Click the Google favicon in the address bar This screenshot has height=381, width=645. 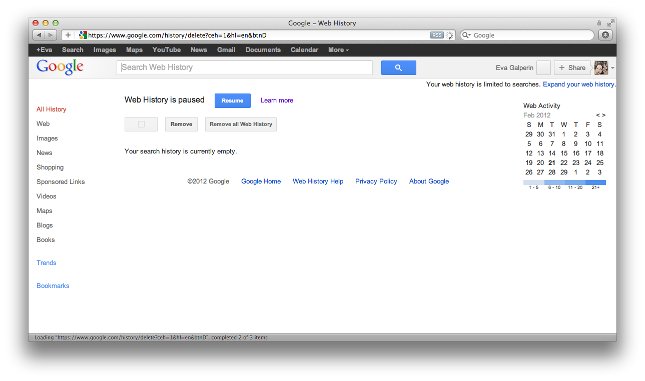pyautogui.click(x=83, y=35)
